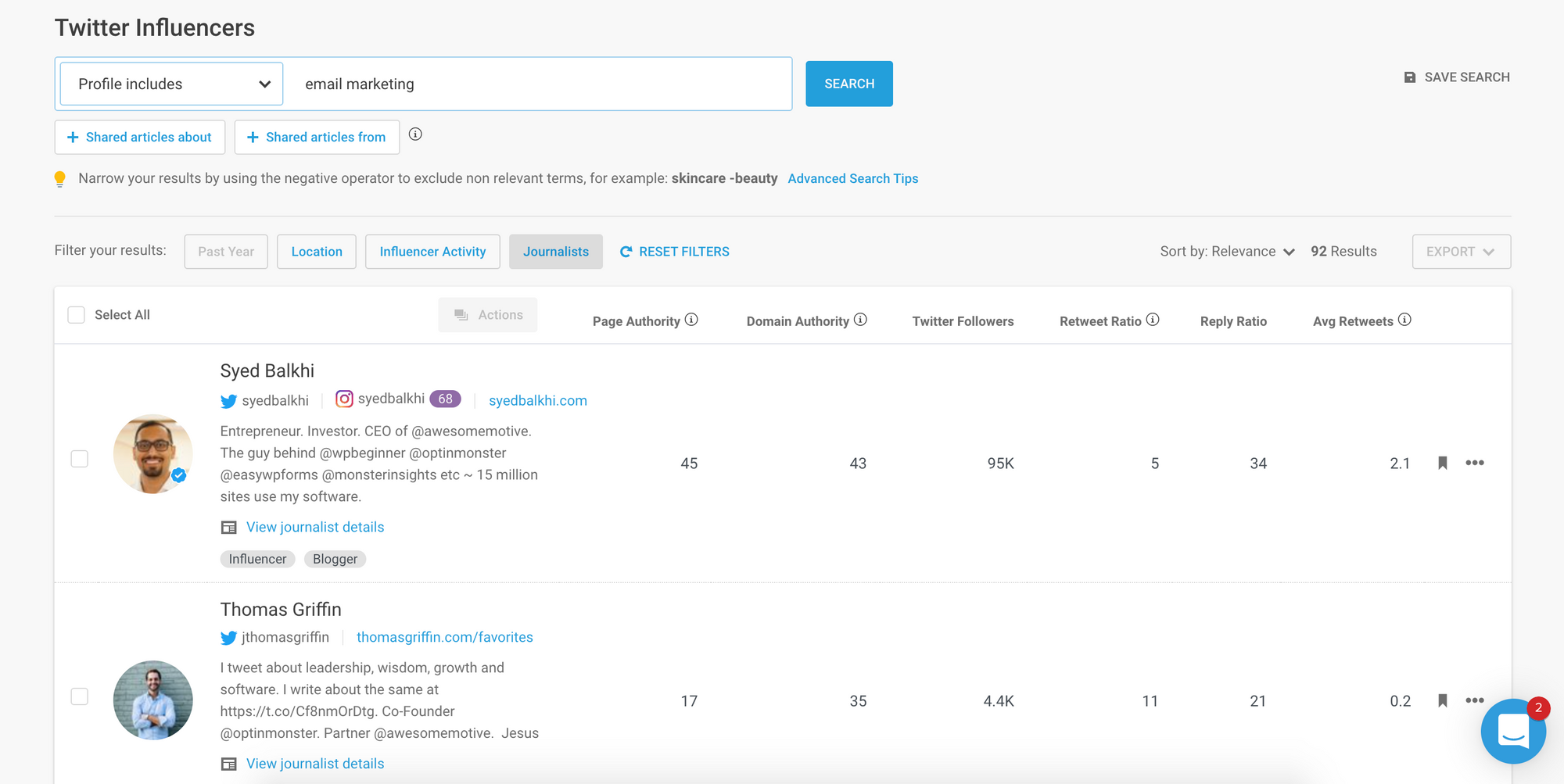This screenshot has width=1564, height=784.
Task: Click the blue SEARCH button
Action: coord(849,84)
